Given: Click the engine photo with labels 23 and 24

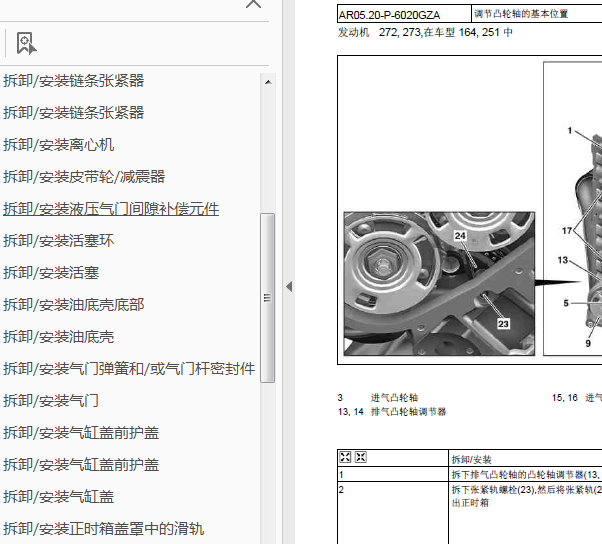Looking at the screenshot, I should pos(439,284).
